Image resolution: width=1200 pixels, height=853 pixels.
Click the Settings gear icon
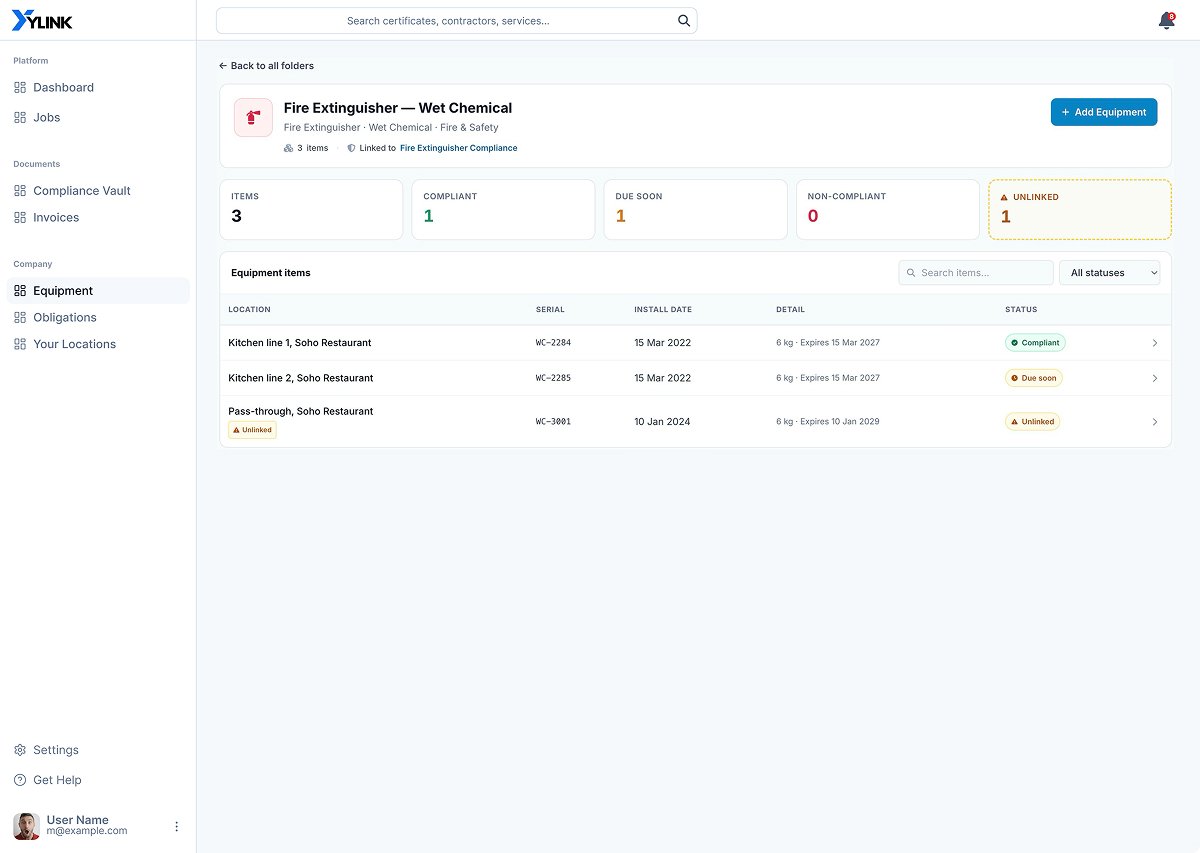pyautogui.click(x=20, y=750)
